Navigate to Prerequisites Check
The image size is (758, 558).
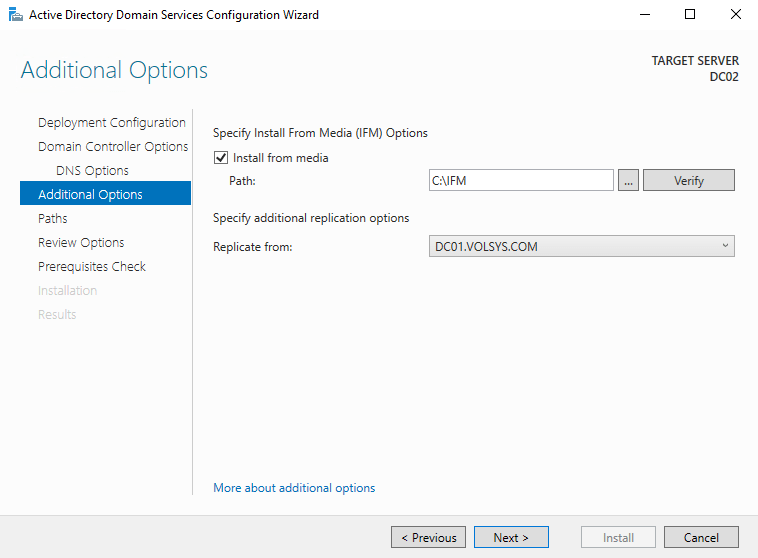click(91, 267)
